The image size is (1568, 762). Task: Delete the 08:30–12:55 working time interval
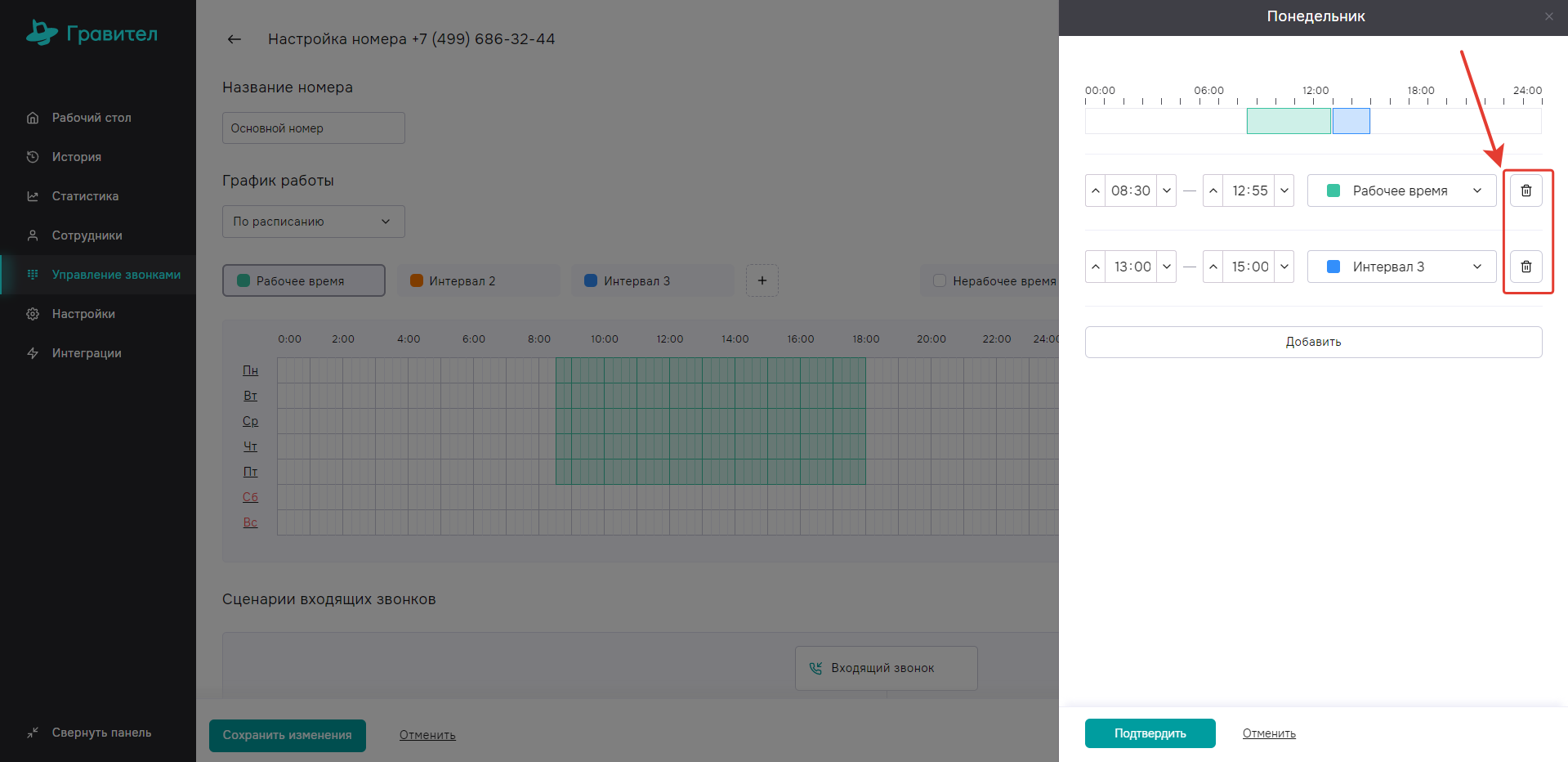point(1526,190)
